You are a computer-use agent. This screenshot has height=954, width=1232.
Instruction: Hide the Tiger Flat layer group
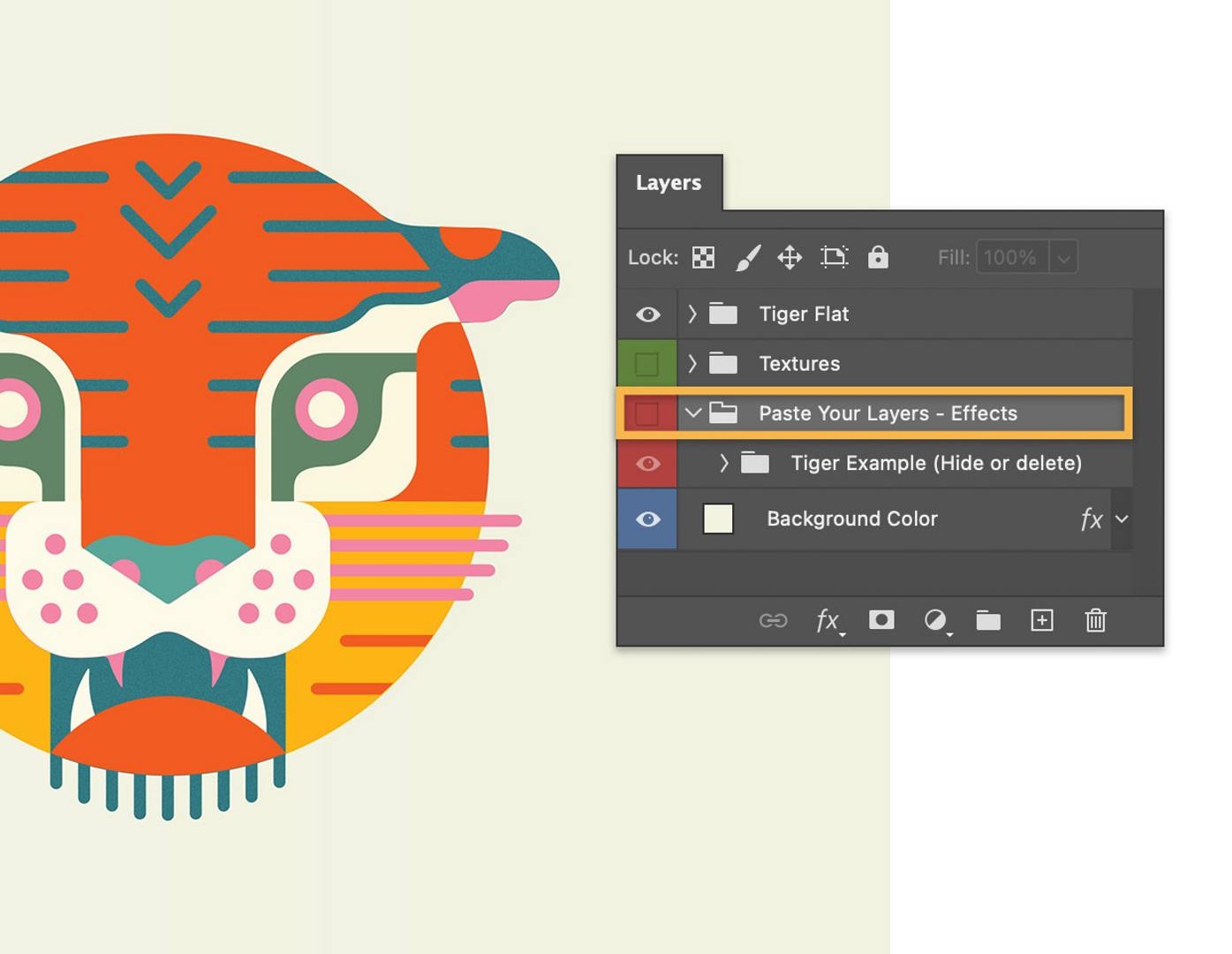pyautogui.click(x=647, y=314)
